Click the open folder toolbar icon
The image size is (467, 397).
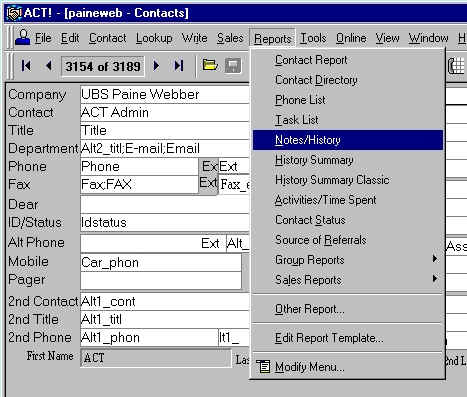pyautogui.click(x=210, y=65)
